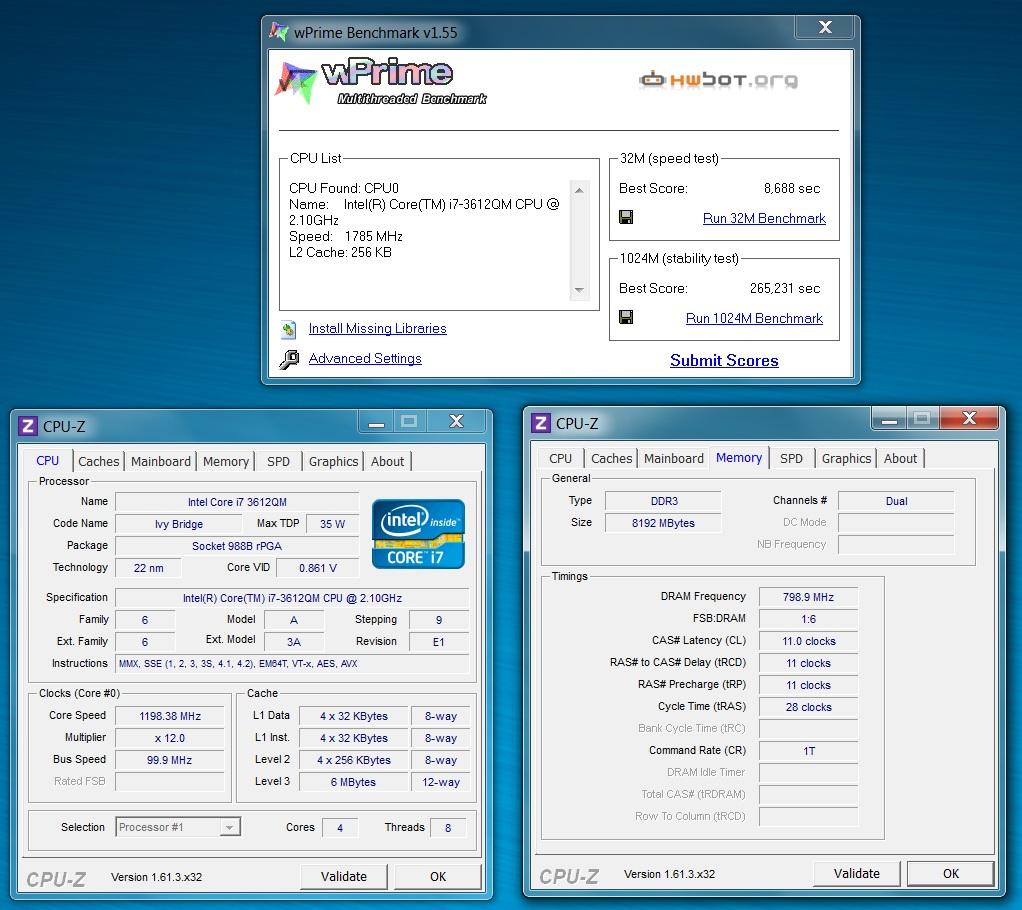
Task: Switch to Memory tab in the left CPU-Z window
Action: [x=226, y=462]
